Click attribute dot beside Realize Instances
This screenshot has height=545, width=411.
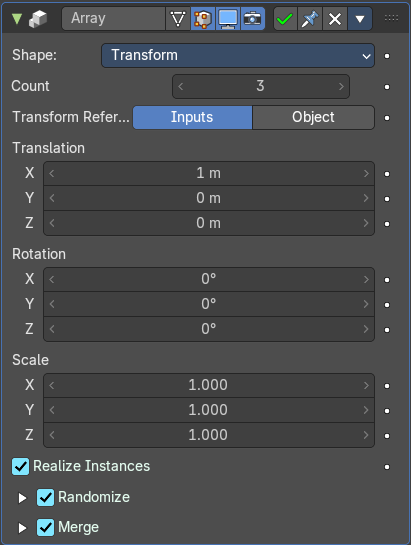[387, 467]
